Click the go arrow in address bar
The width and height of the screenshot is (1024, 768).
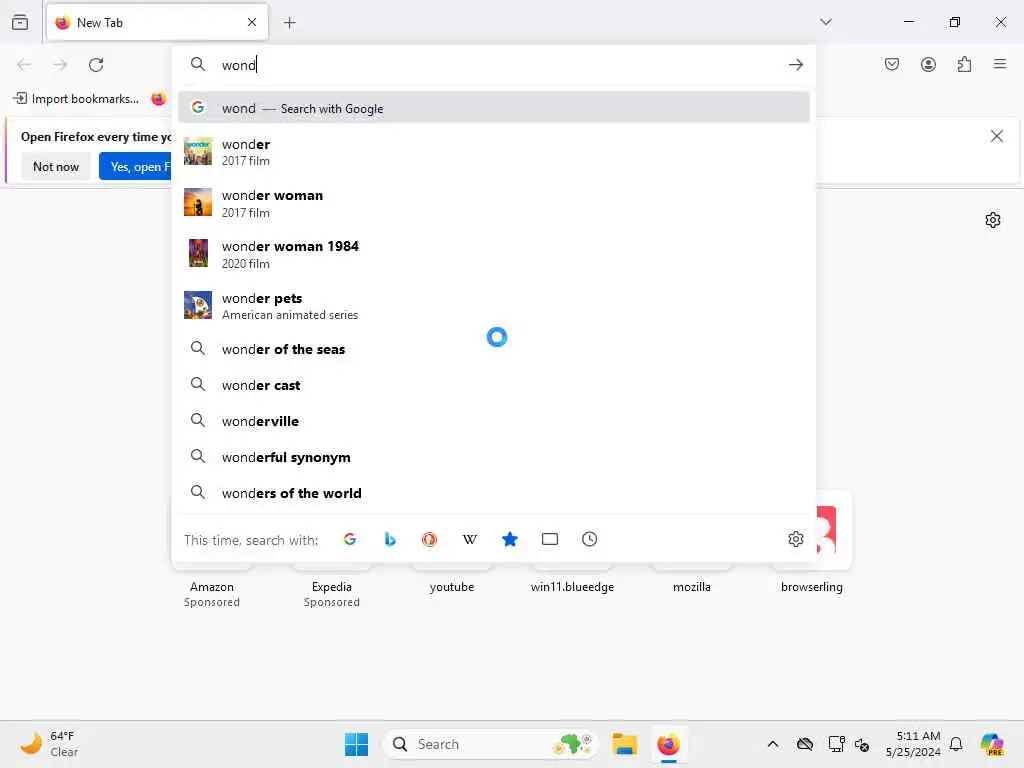(795, 65)
